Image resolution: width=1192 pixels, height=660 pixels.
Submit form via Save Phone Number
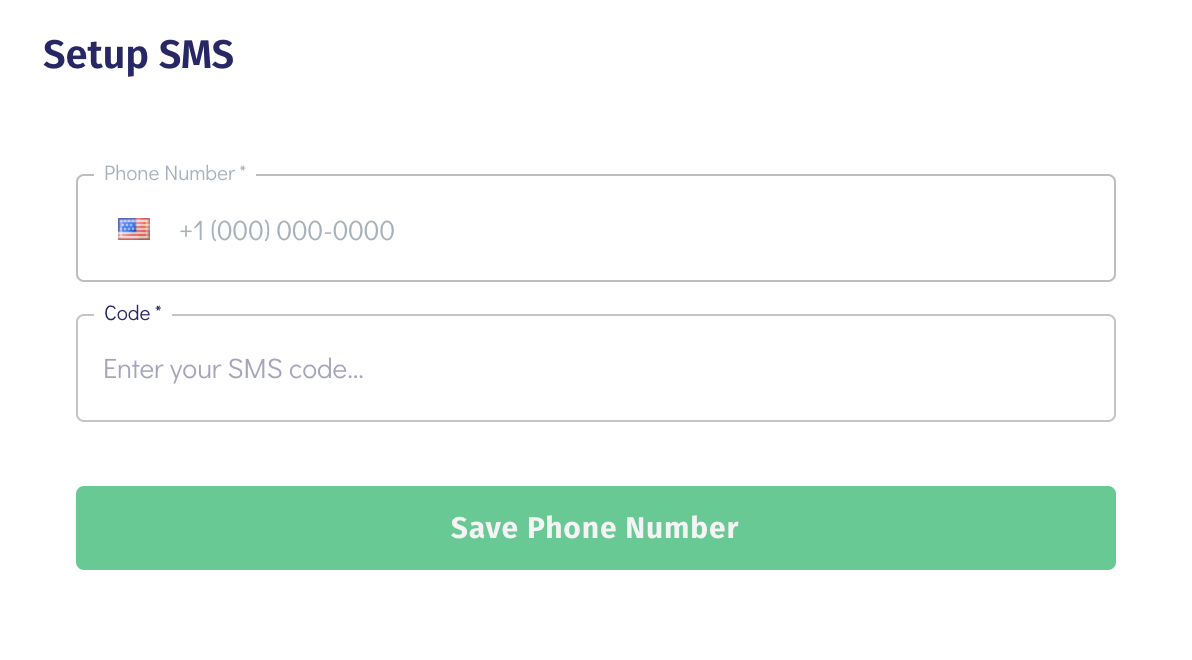point(595,528)
